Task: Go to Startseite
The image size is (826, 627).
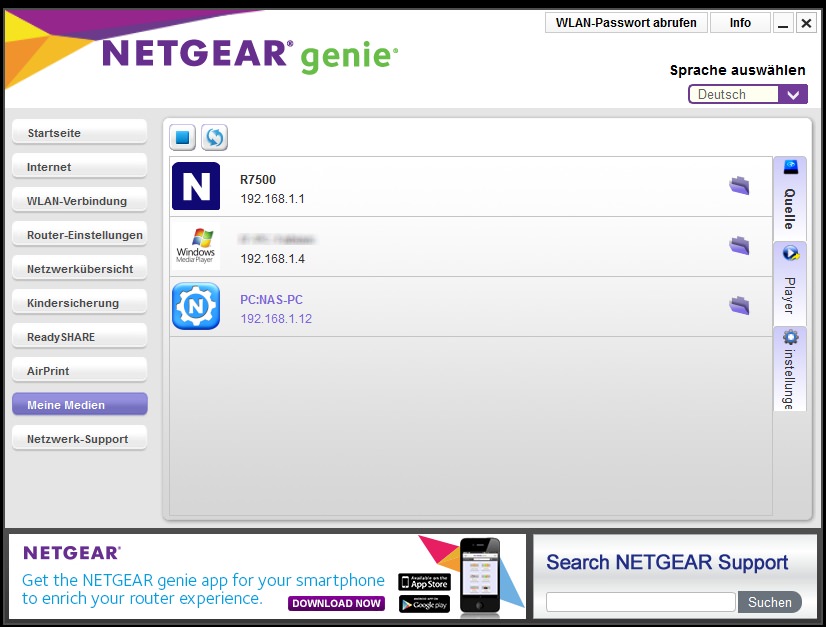Action: coord(80,133)
